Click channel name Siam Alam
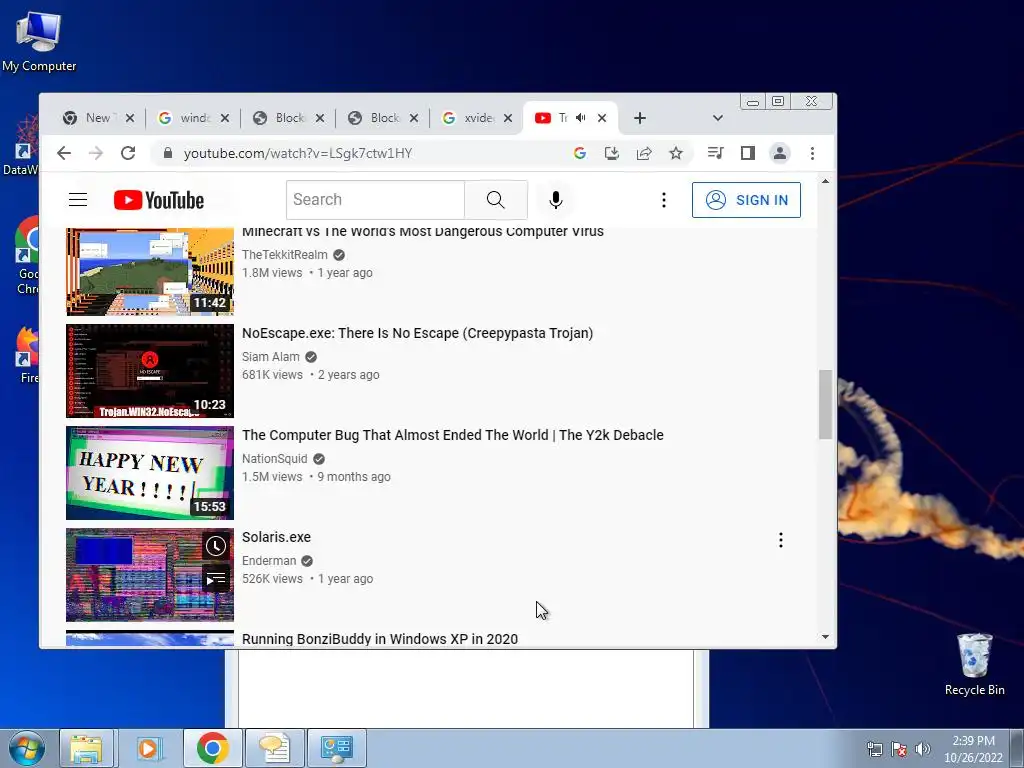 click(x=270, y=357)
